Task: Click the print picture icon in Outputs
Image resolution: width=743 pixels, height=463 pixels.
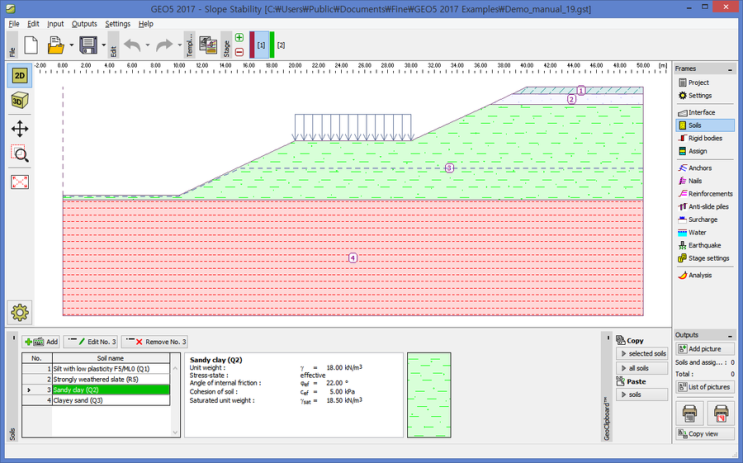Action: [690, 411]
